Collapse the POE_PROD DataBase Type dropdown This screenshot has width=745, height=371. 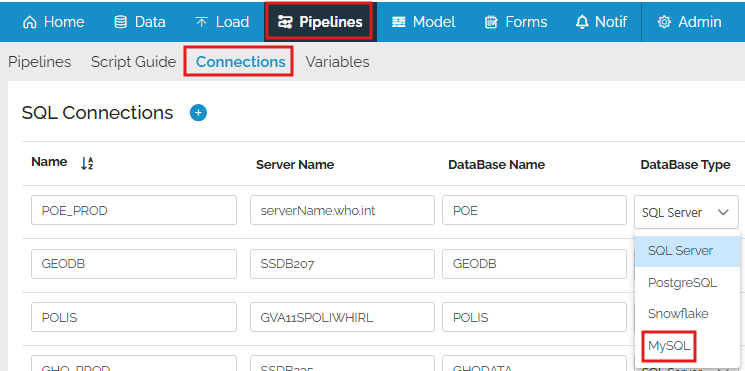pyautogui.click(x=686, y=212)
